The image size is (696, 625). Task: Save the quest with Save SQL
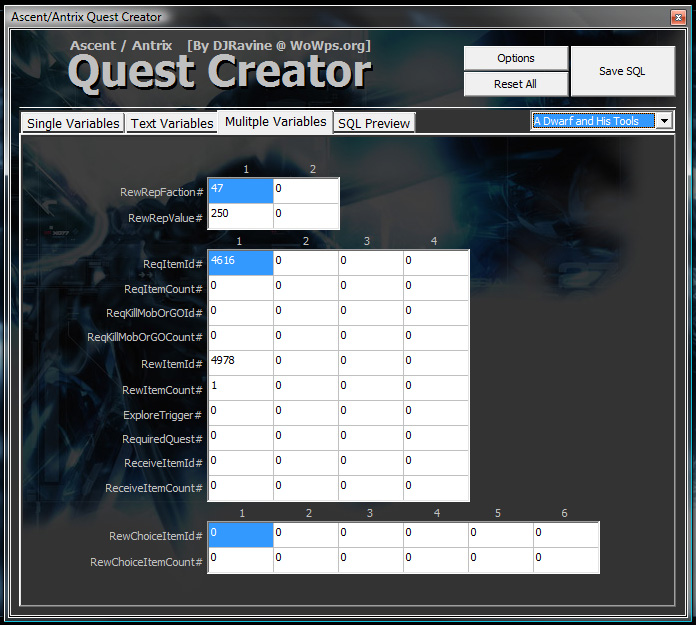(623, 71)
